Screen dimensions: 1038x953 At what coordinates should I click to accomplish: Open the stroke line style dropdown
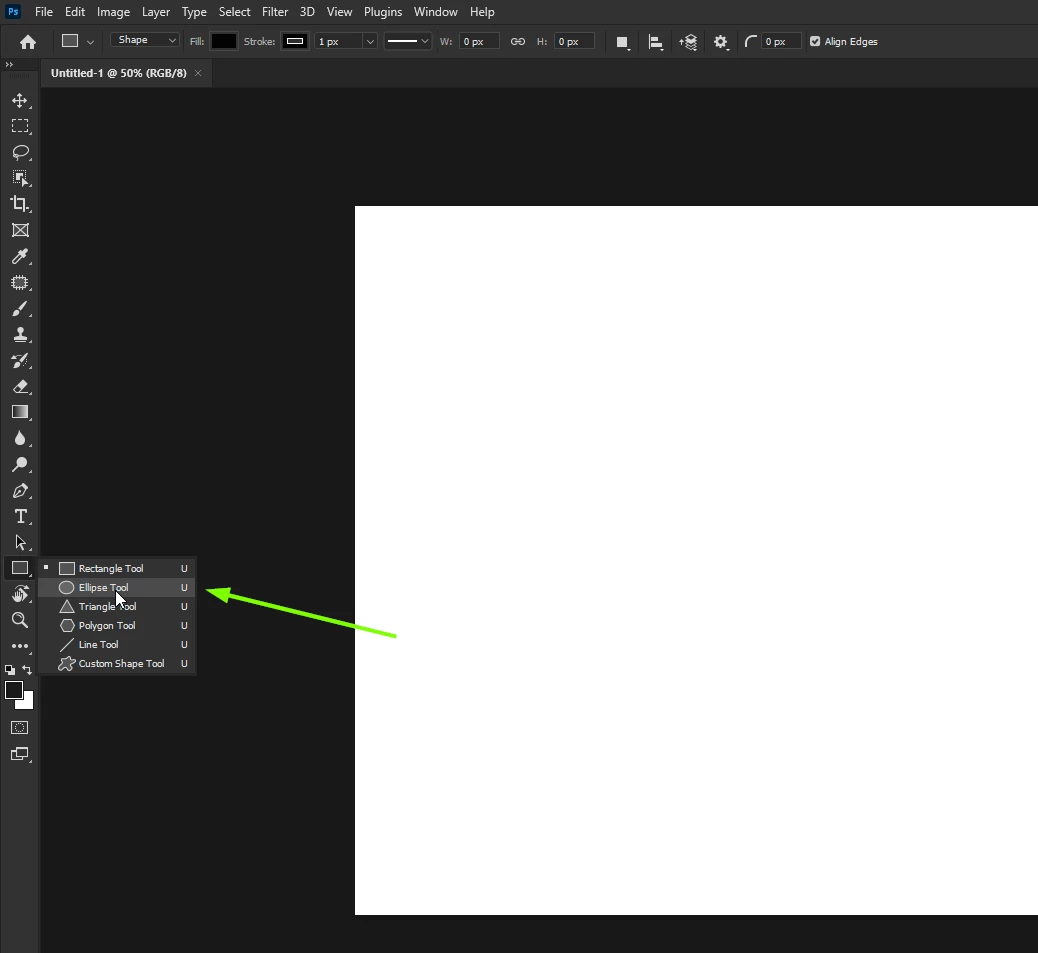click(x=407, y=41)
